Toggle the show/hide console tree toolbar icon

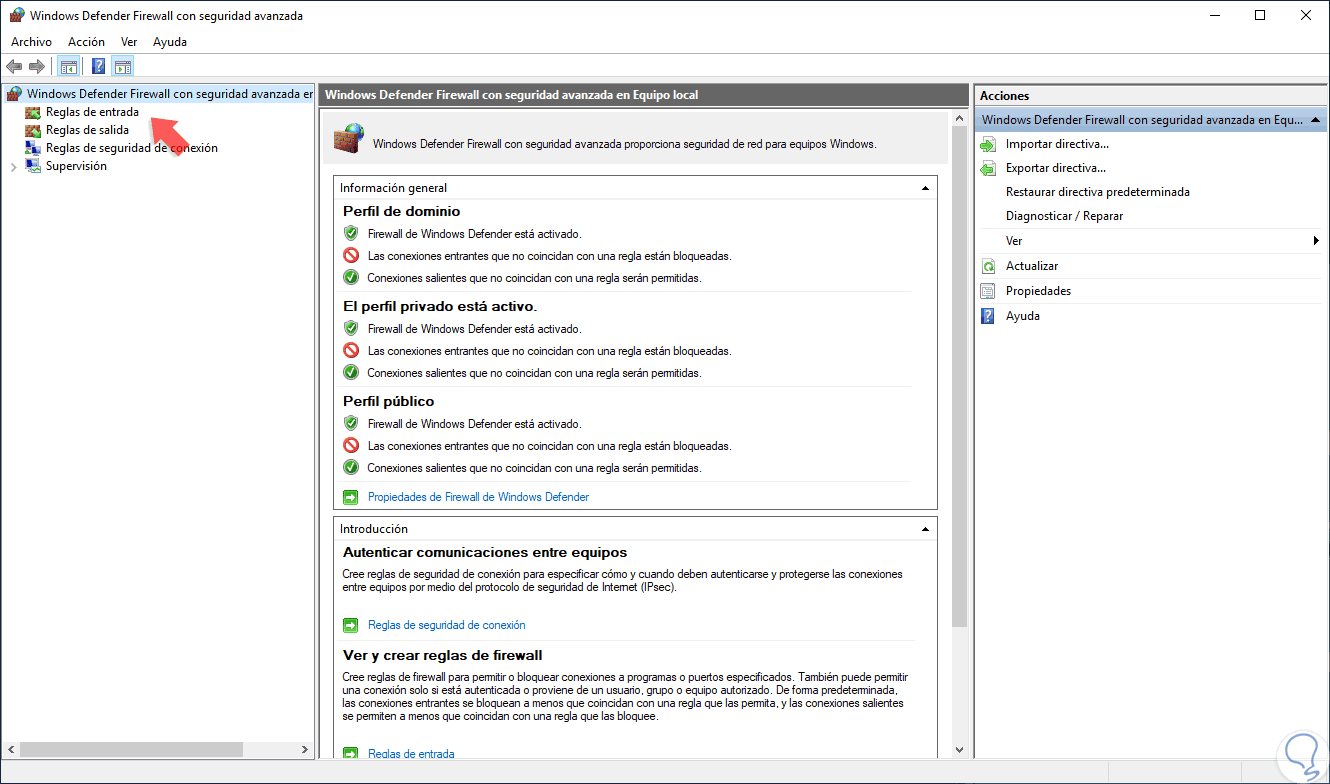pyautogui.click(x=69, y=67)
